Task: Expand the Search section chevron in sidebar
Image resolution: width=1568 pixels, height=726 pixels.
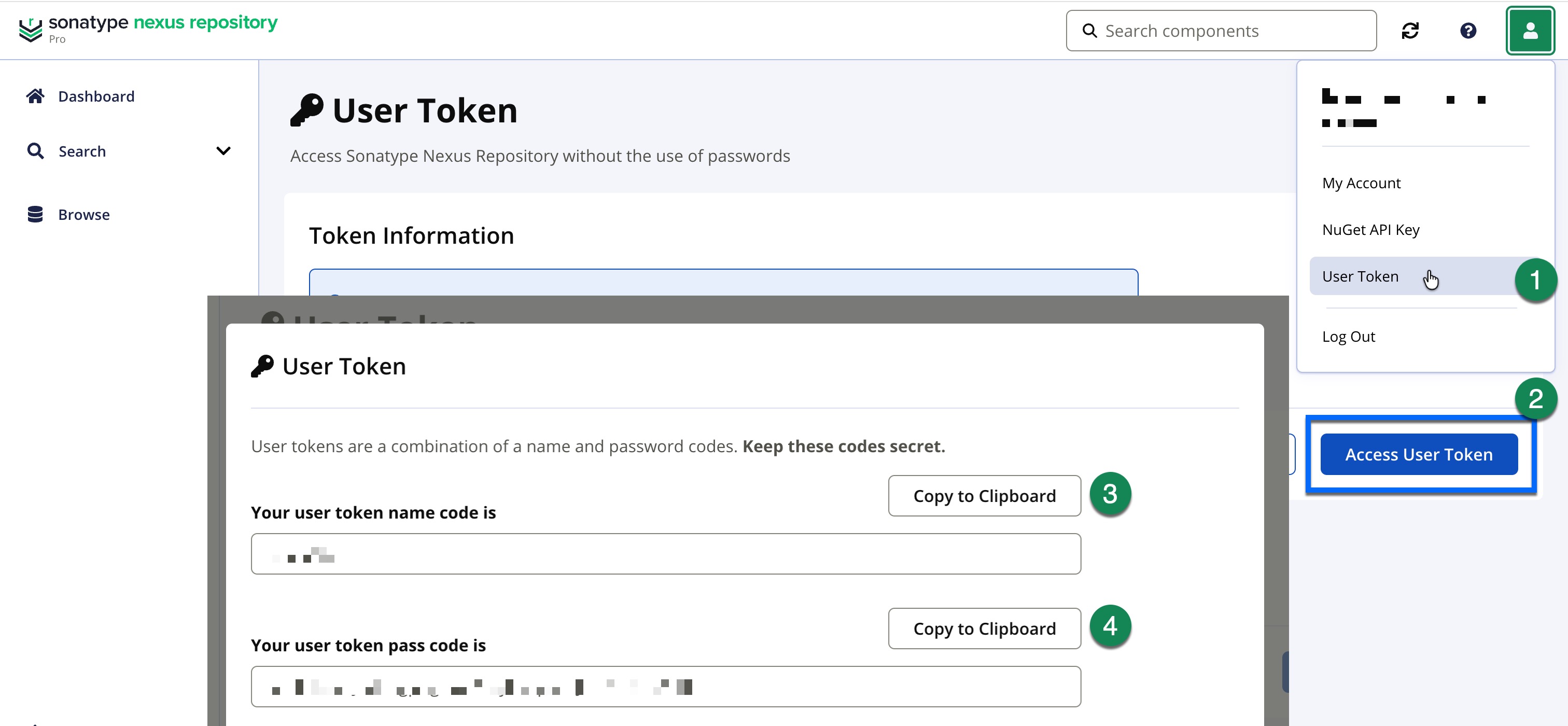Action: [x=224, y=150]
